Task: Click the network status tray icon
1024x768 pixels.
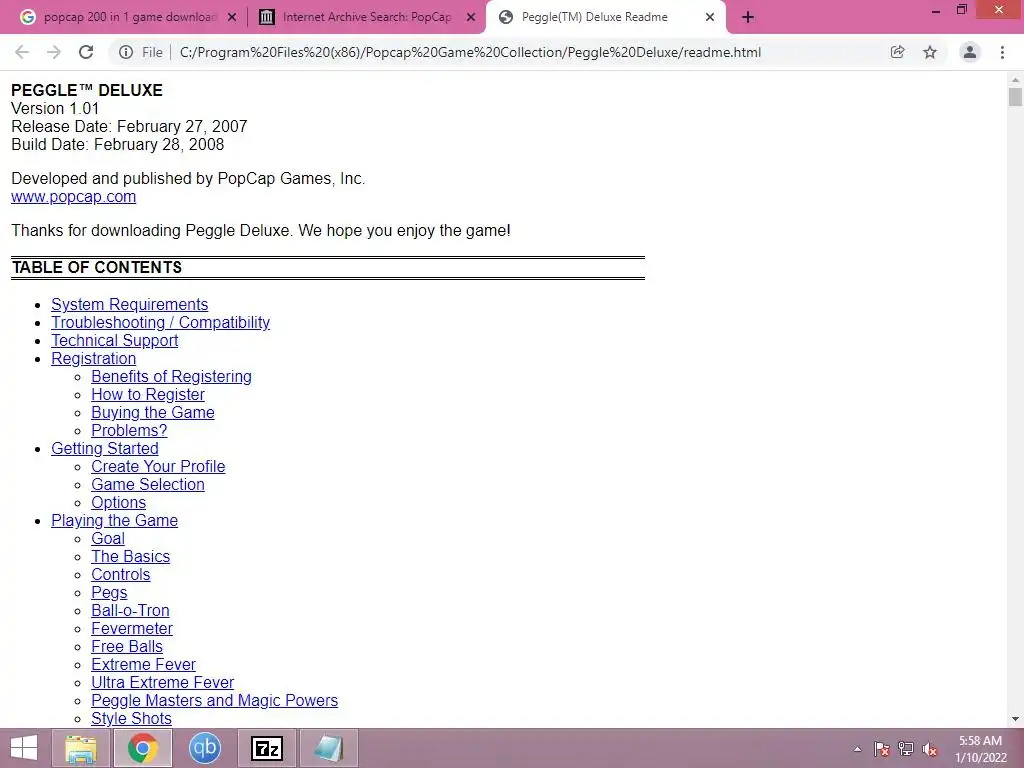Action: coord(906,749)
